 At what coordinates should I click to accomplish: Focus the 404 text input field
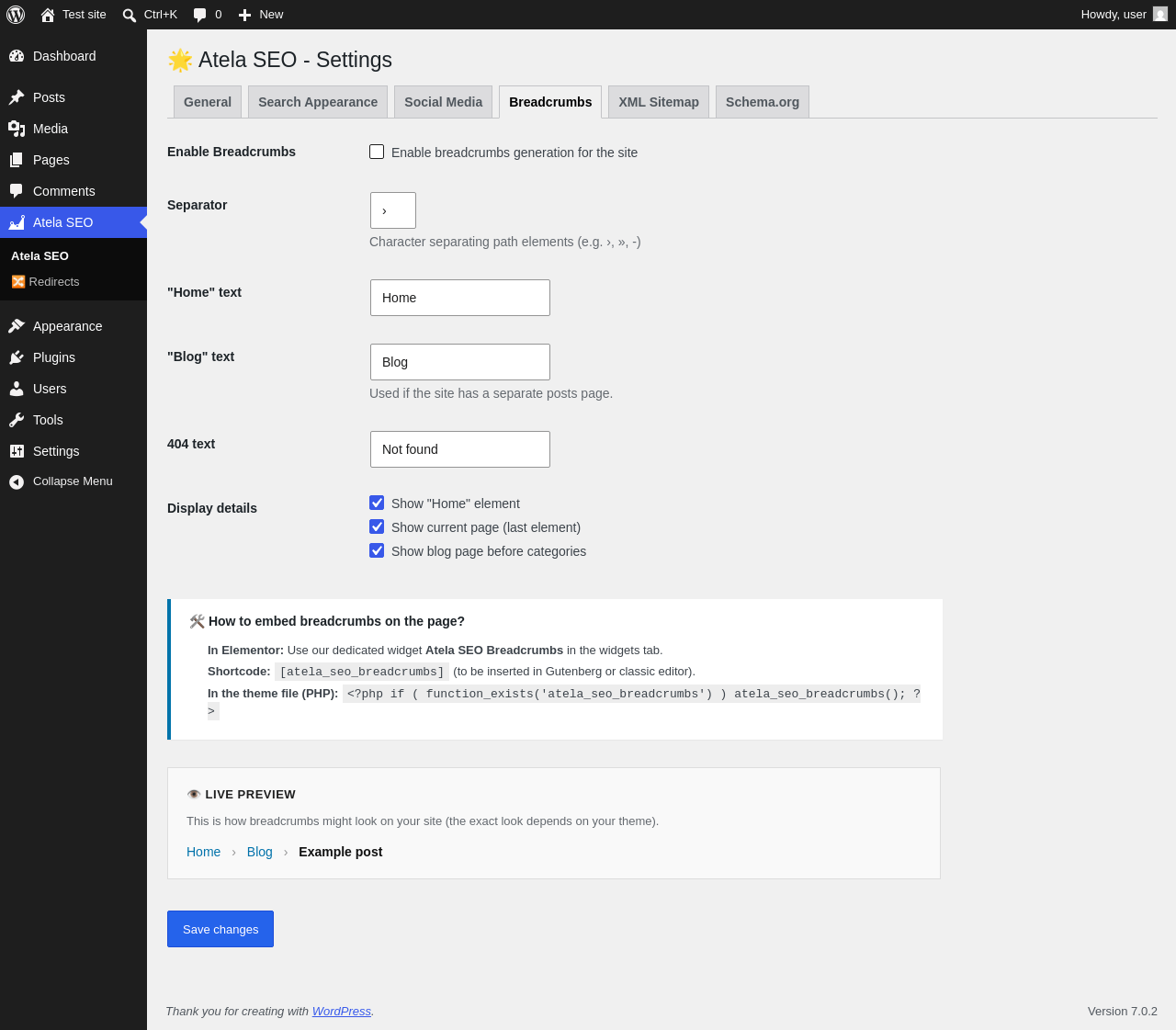point(460,449)
